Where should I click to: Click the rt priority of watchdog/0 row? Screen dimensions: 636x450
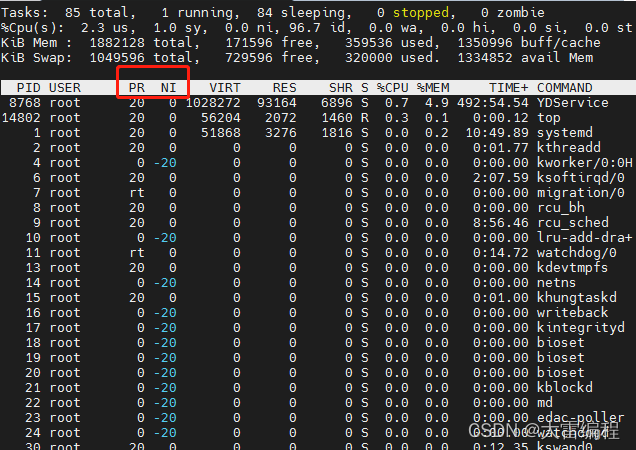point(137,253)
